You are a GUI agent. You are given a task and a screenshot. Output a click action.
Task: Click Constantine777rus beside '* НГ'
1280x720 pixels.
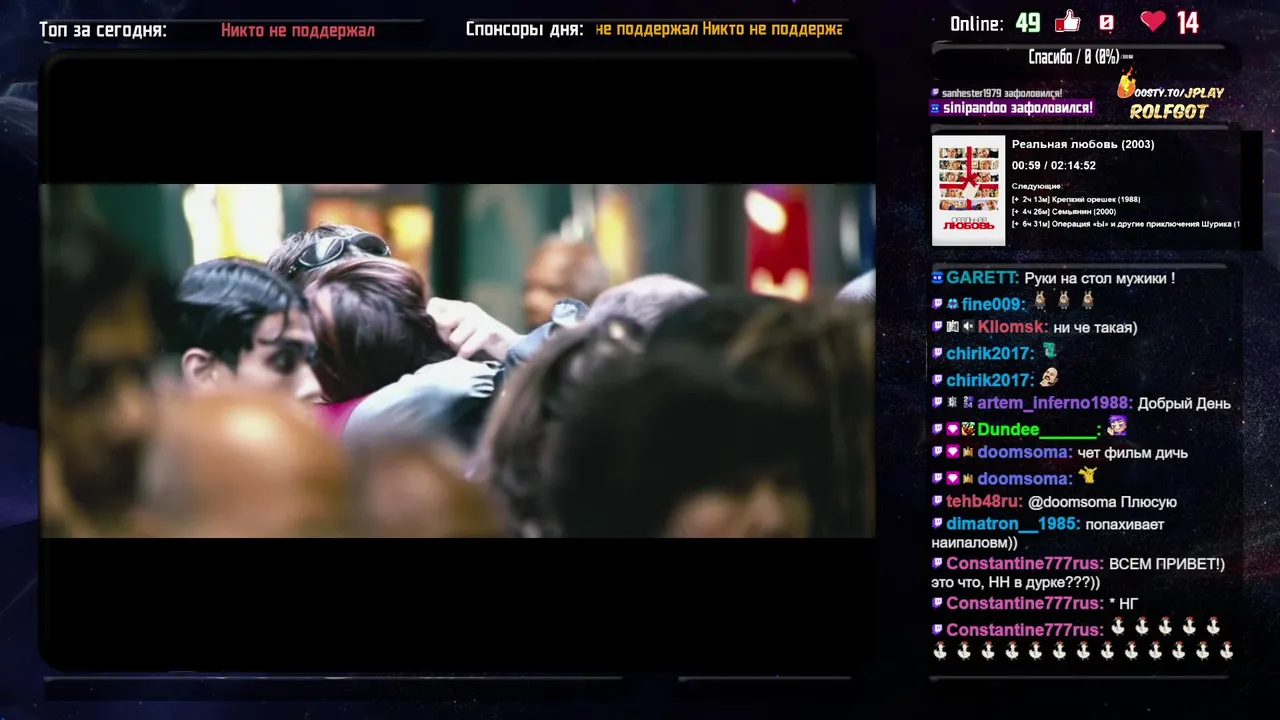(1025, 603)
